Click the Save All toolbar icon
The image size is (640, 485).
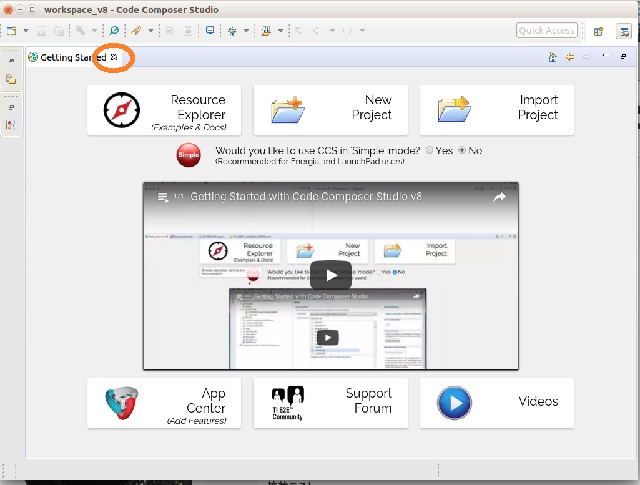(59, 31)
